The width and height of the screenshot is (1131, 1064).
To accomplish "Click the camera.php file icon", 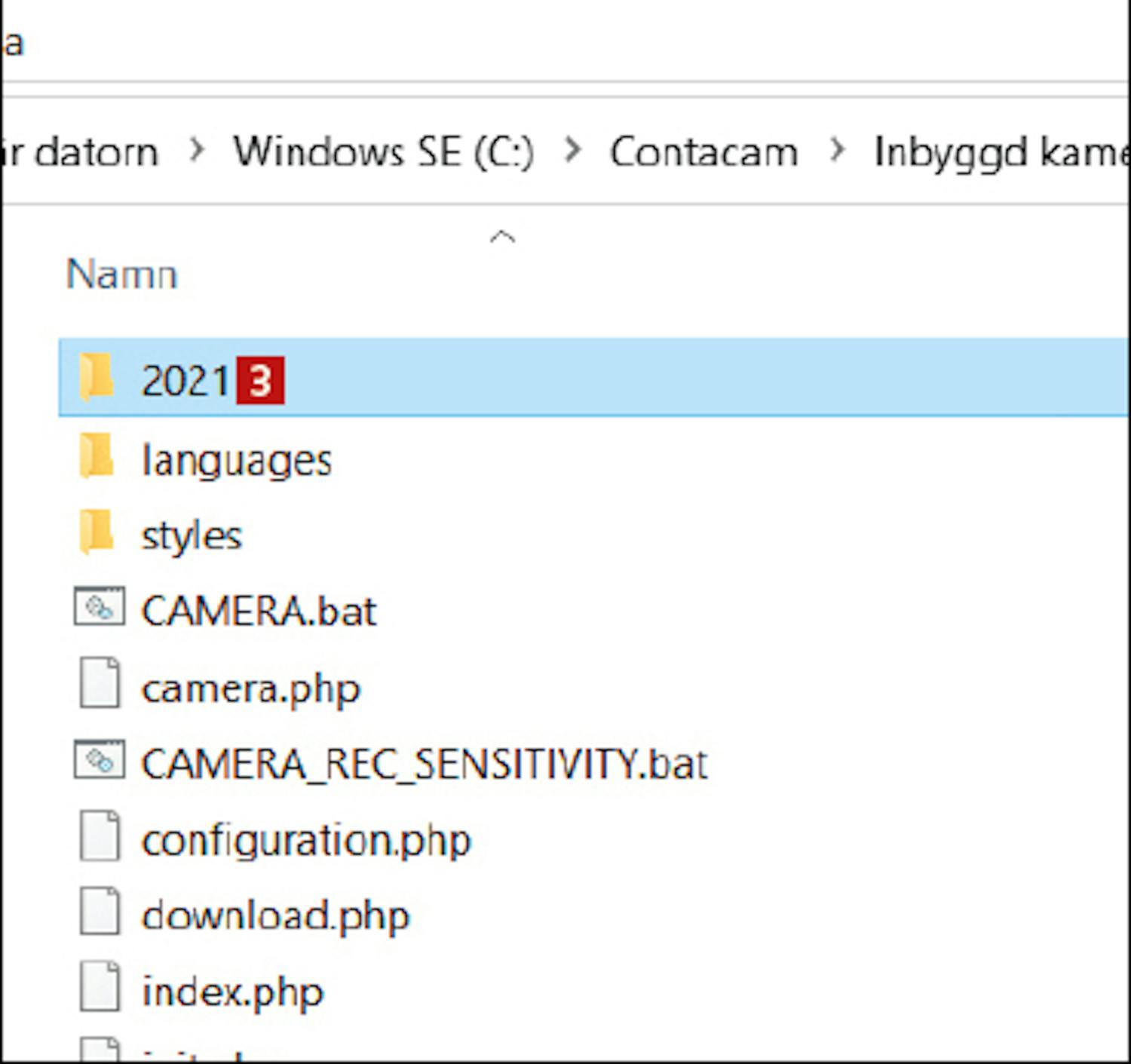I will coord(100,683).
